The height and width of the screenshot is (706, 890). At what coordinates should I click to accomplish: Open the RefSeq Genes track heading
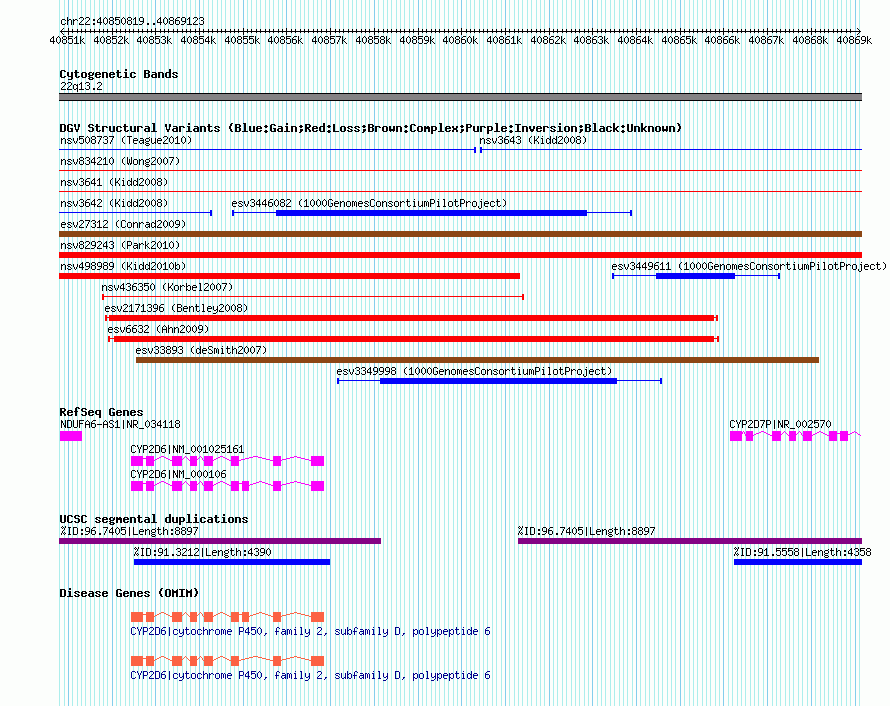point(101,412)
